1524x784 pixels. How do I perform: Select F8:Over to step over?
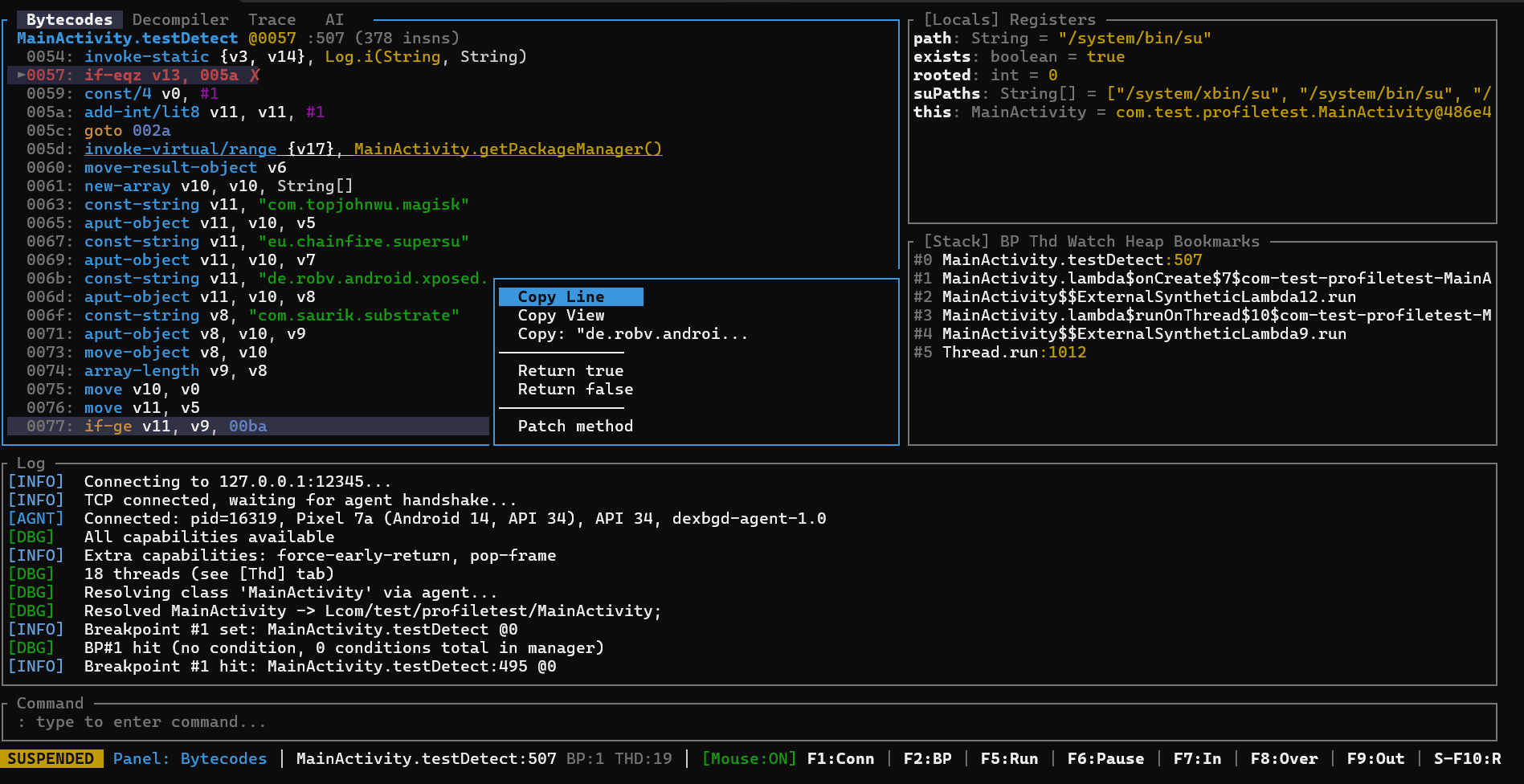tap(1285, 758)
